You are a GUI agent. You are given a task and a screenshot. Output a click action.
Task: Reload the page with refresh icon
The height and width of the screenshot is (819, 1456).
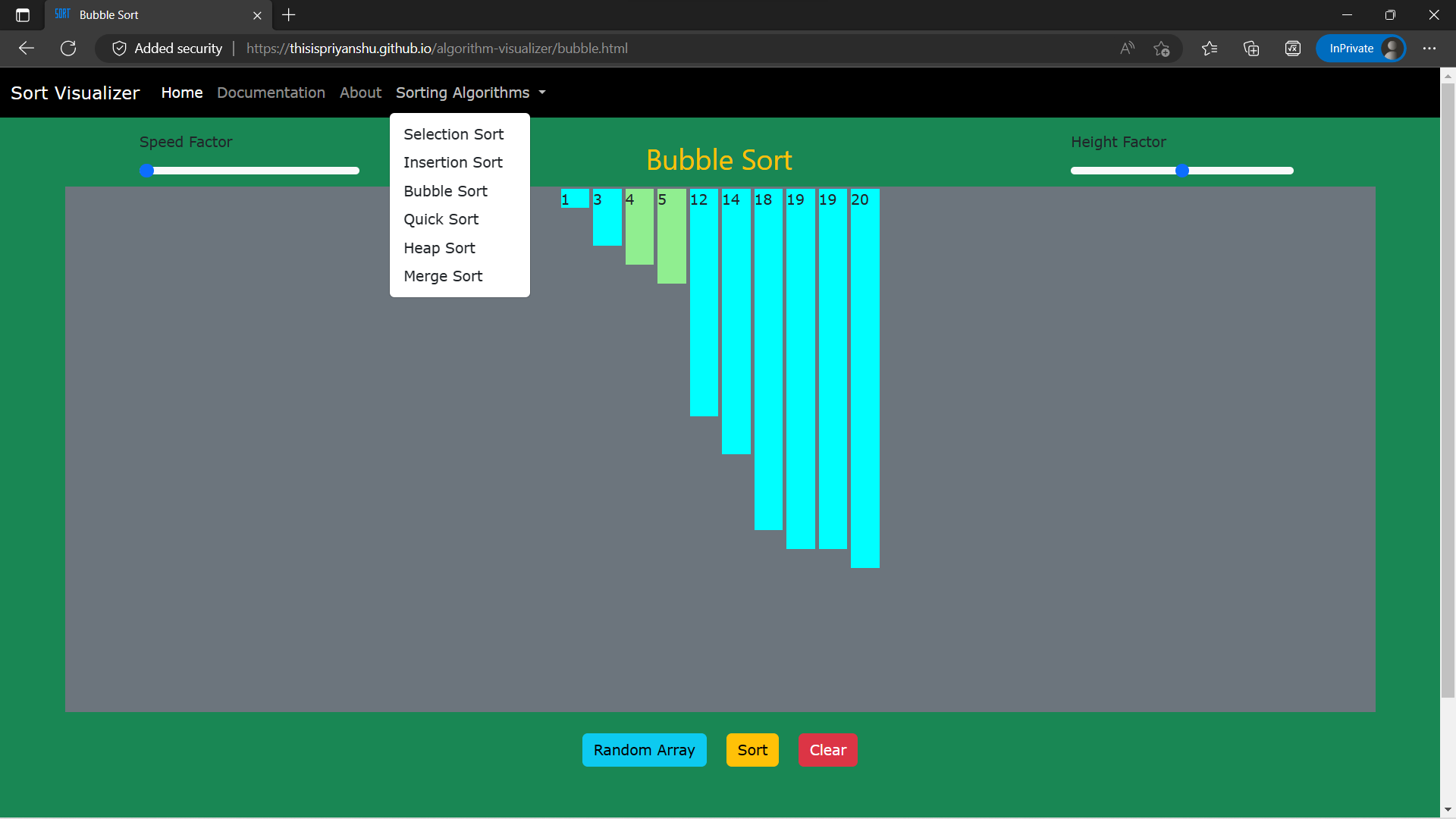tap(68, 49)
